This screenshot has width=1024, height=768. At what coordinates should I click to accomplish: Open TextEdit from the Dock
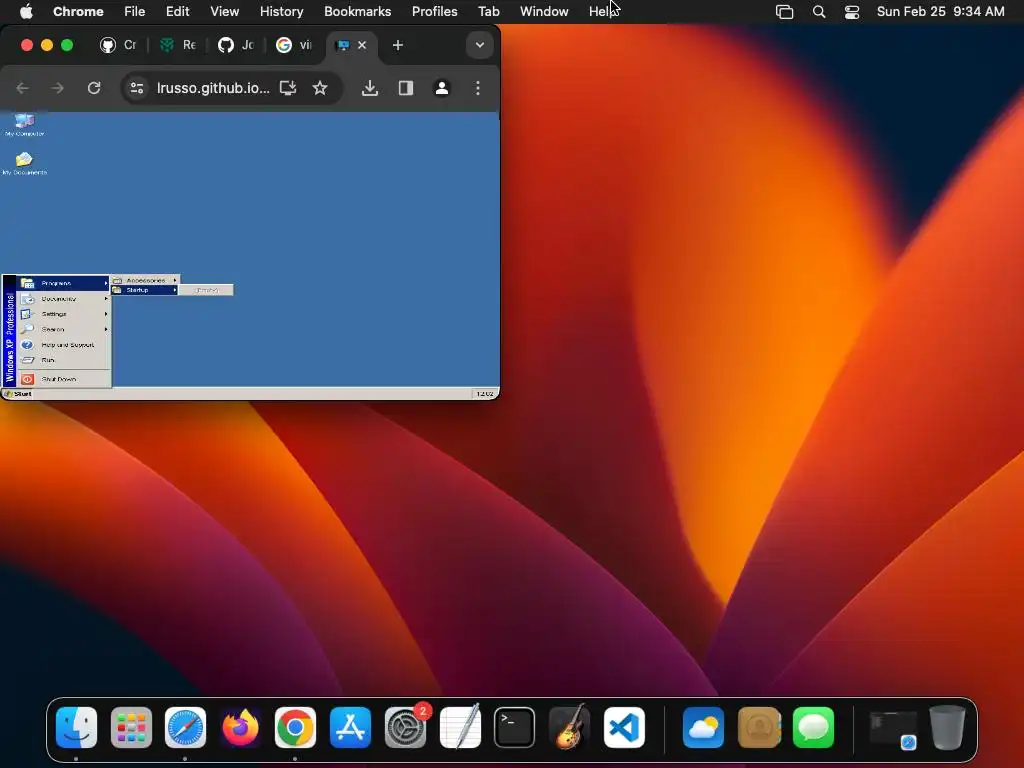pyautogui.click(x=460, y=728)
